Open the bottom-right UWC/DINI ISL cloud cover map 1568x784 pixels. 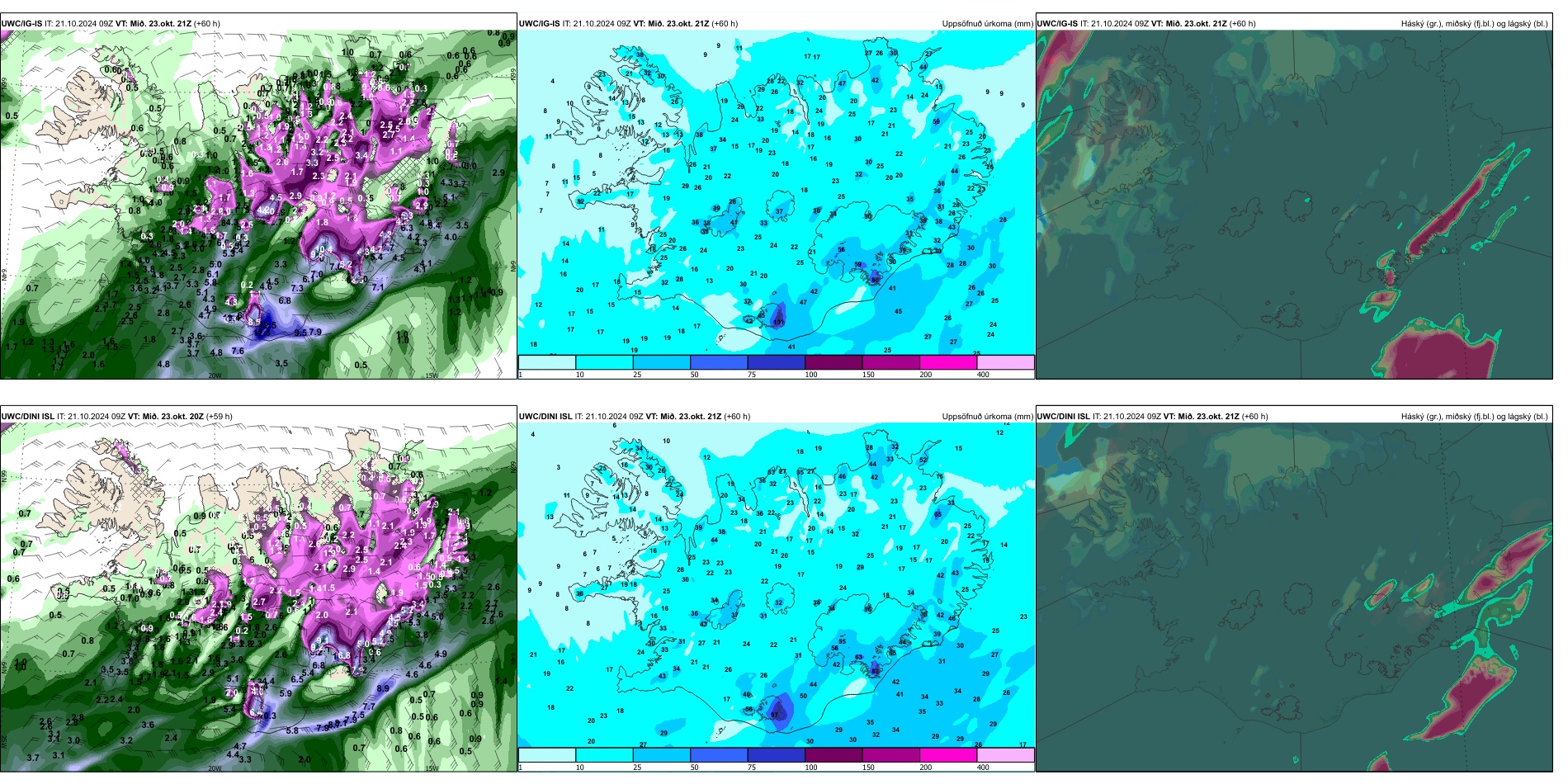[1294, 597]
